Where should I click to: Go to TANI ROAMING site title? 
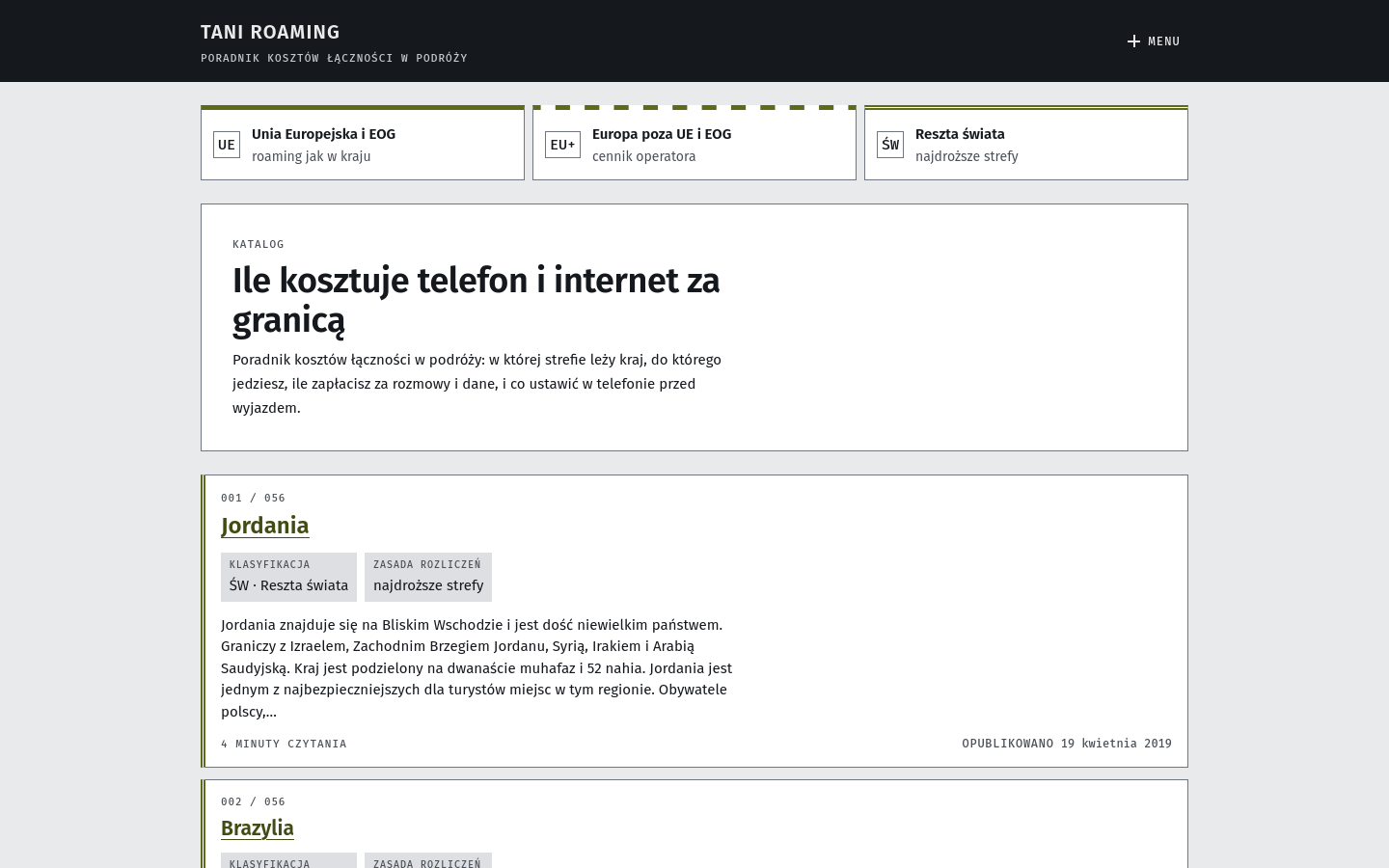pyautogui.click(x=270, y=32)
